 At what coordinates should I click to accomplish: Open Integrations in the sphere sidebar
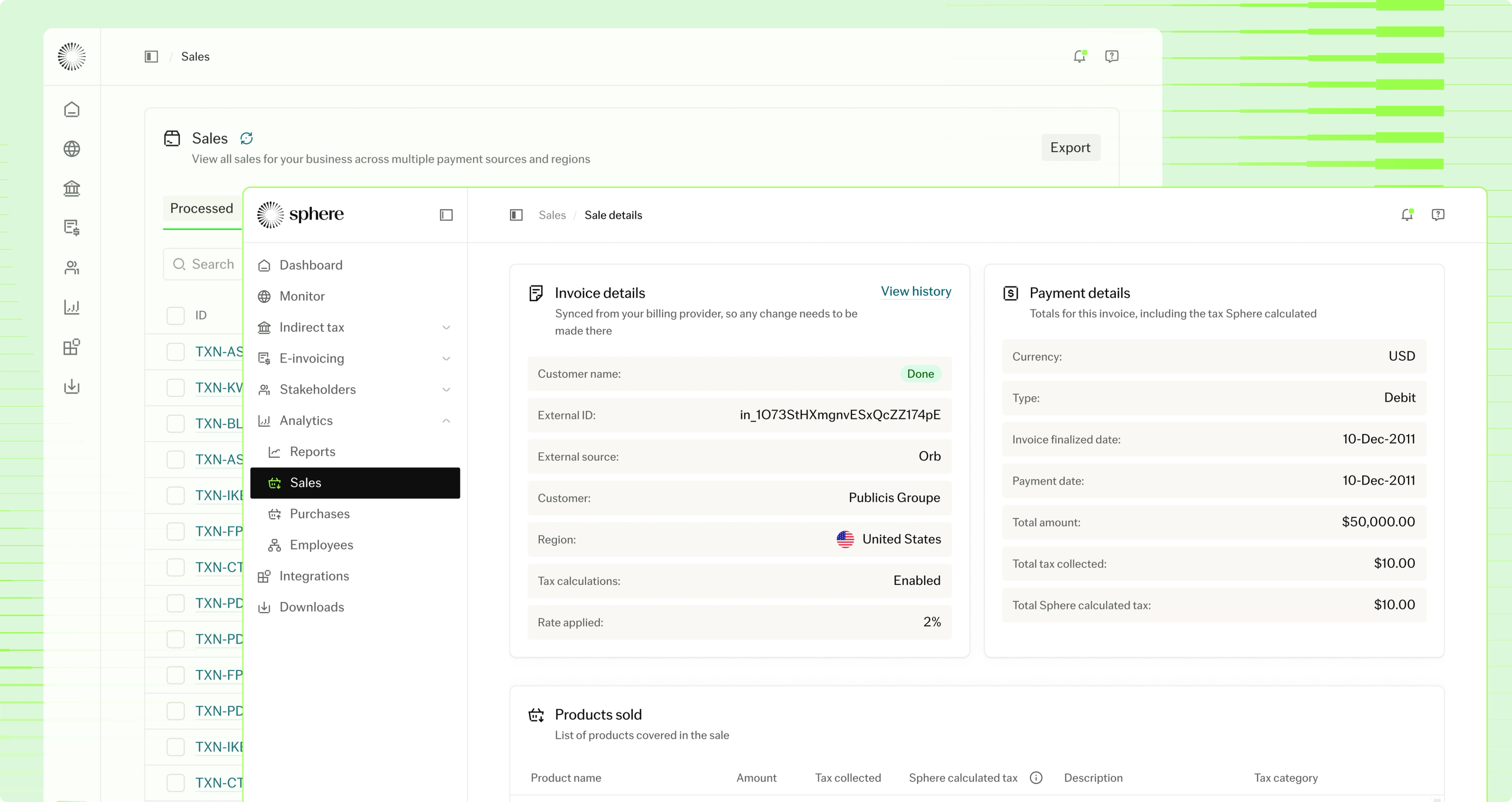[355, 576]
